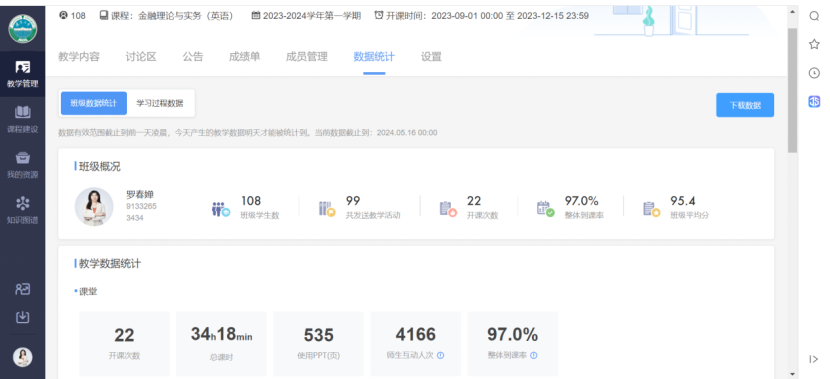Open 知识图谱 in the sidebar
Screen dimensions: 830x379
(x=22, y=211)
